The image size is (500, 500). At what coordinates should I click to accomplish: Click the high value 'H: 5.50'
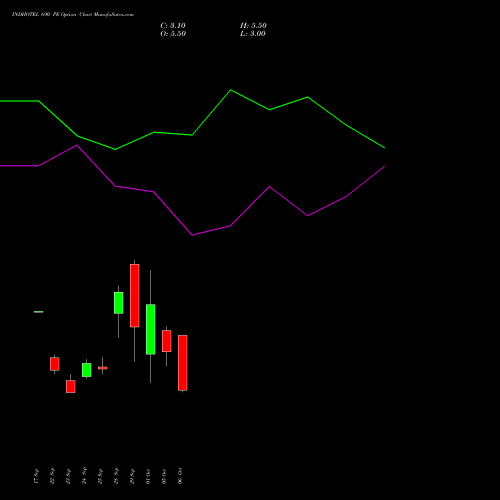click(x=253, y=26)
